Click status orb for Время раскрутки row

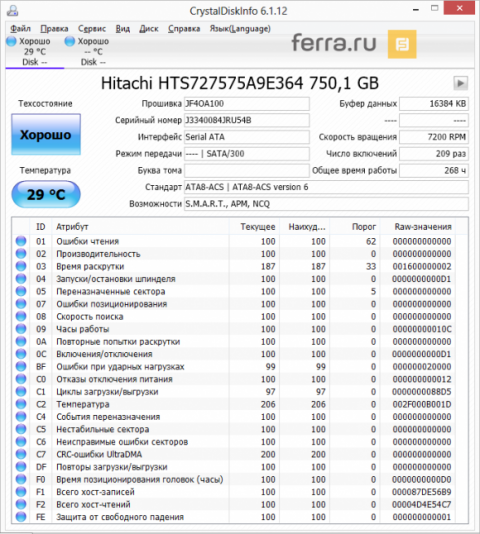click(21, 266)
